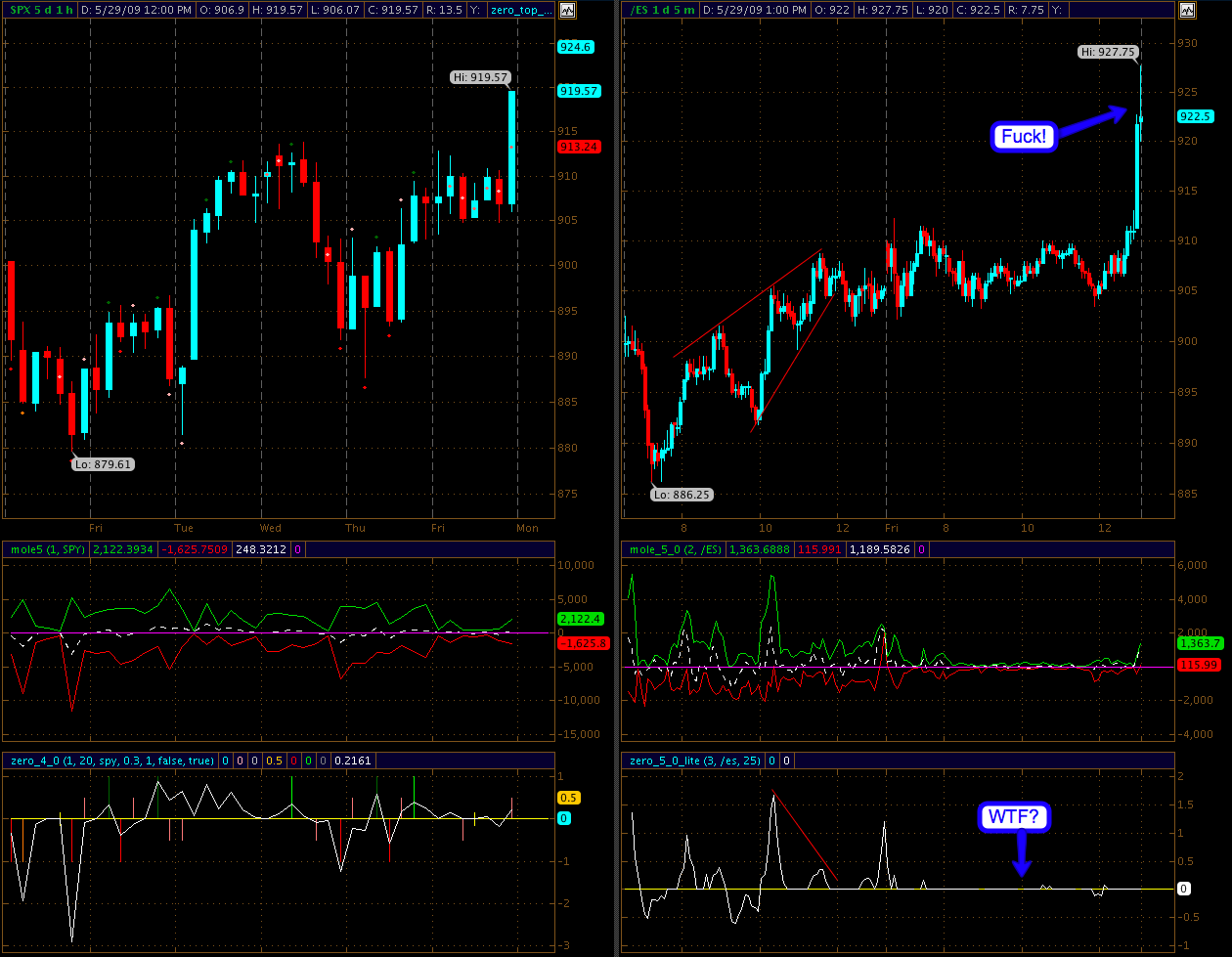
Task: Click the Hi: 927.75 price bubble
Action: pyautogui.click(x=1108, y=52)
